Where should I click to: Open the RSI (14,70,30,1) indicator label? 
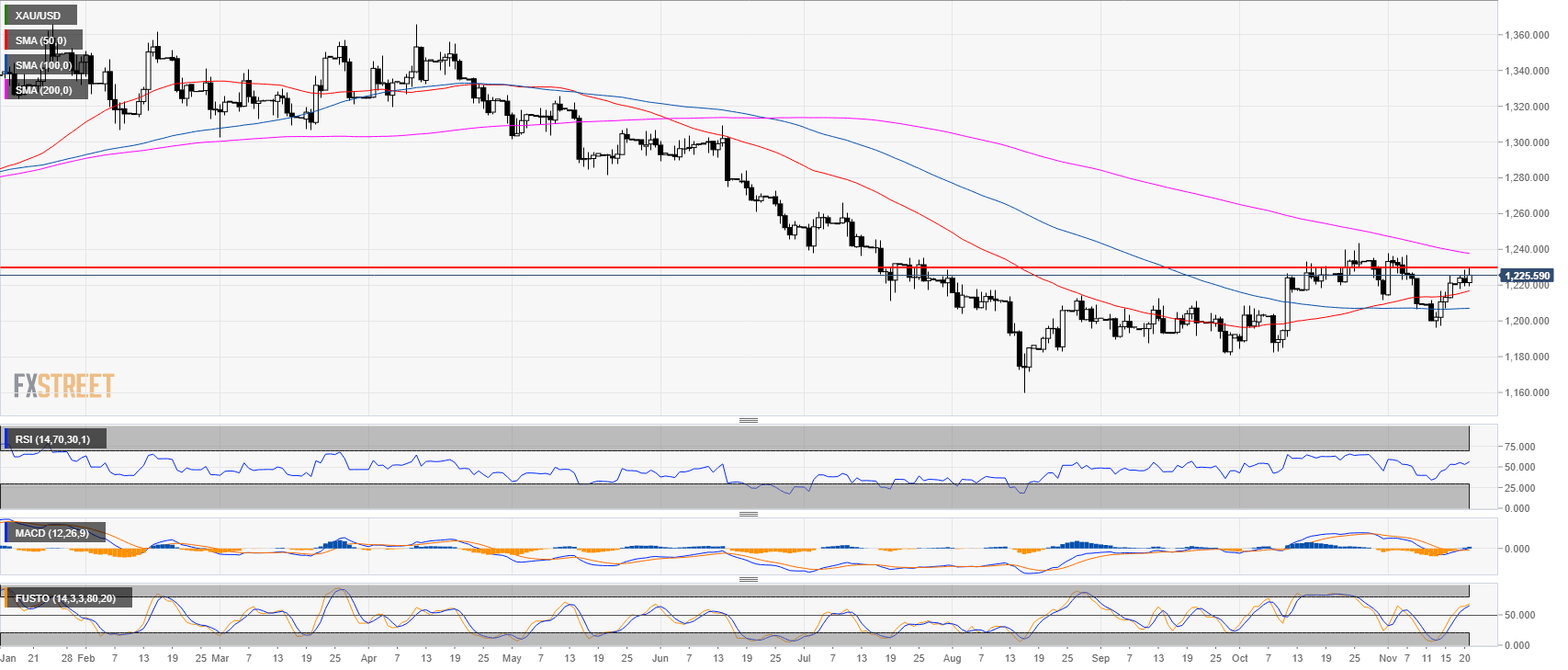pos(52,439)
